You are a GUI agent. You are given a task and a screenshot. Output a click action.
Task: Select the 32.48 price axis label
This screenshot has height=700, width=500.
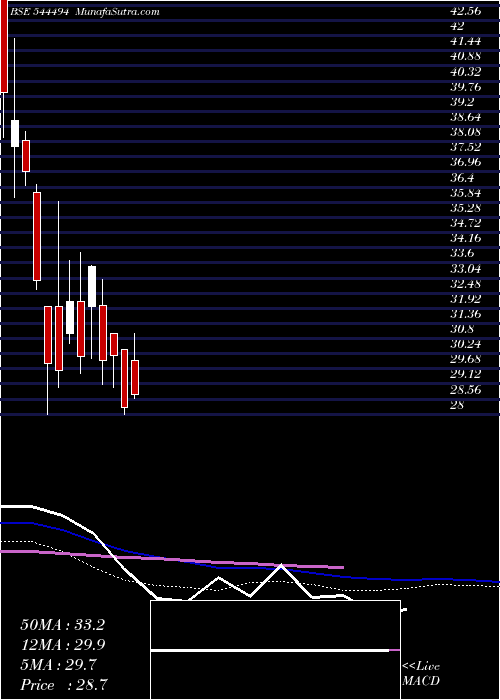coord(467,284)
